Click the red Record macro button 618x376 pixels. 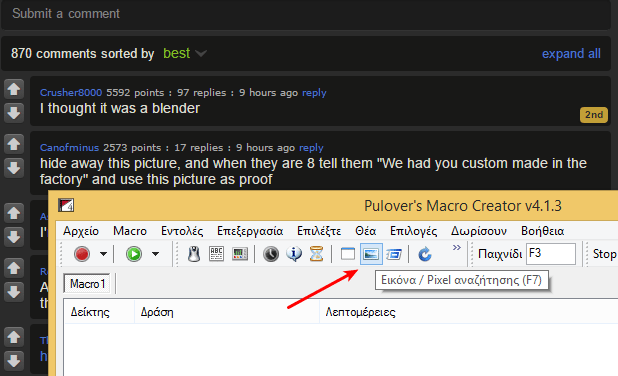click(x=82, y=254)
